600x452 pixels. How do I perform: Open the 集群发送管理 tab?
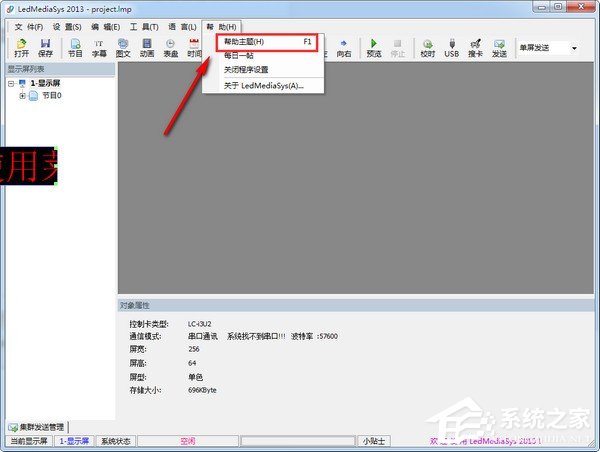37,427
